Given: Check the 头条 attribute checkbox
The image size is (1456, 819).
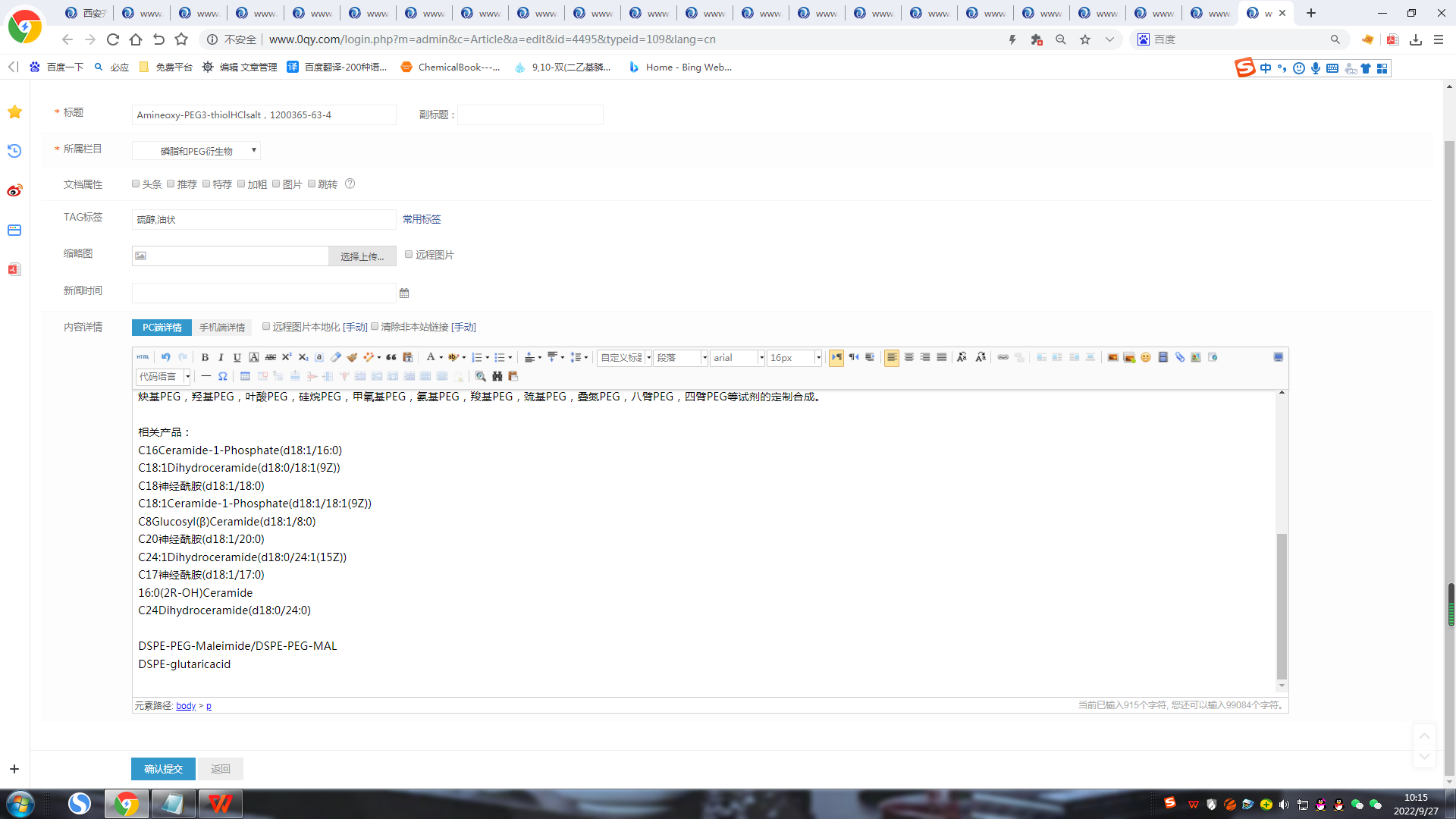Looking at the screenshot, I should 136,184.
